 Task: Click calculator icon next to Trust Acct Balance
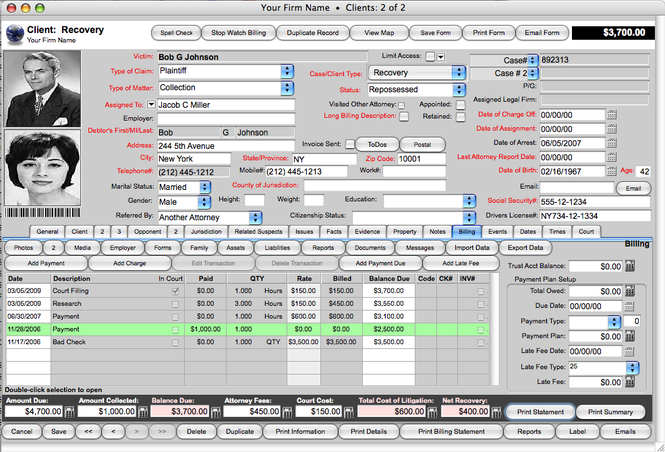(630, 266)
